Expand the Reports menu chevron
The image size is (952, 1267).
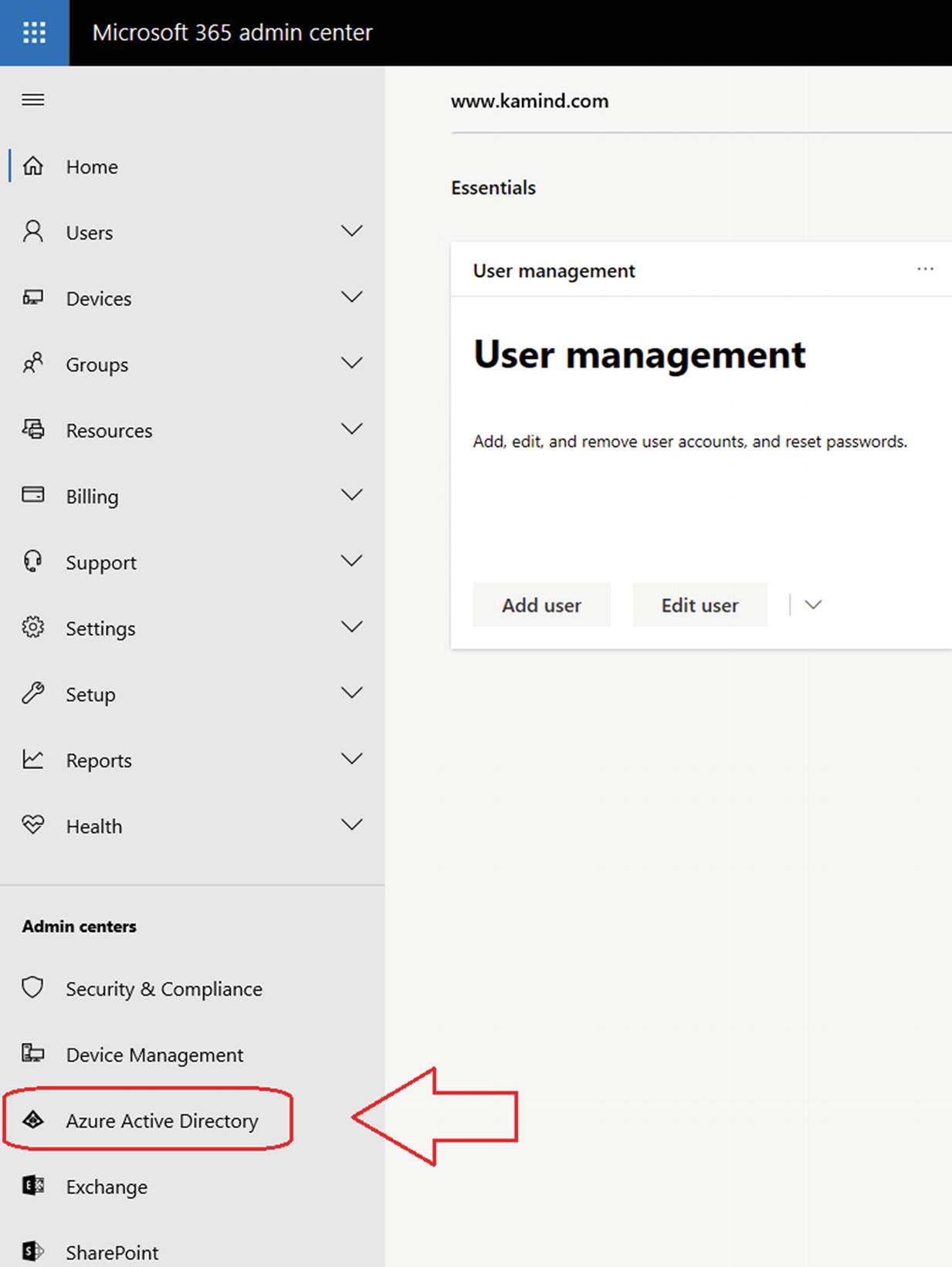tap(352, 759)
